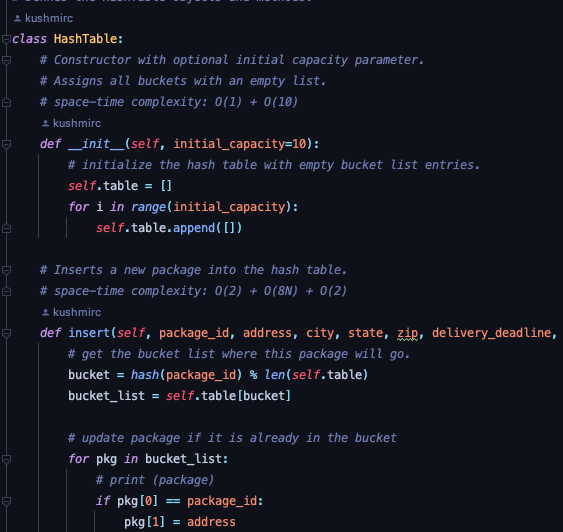Click the underlined zip parameter

click(x=408, y=333)
